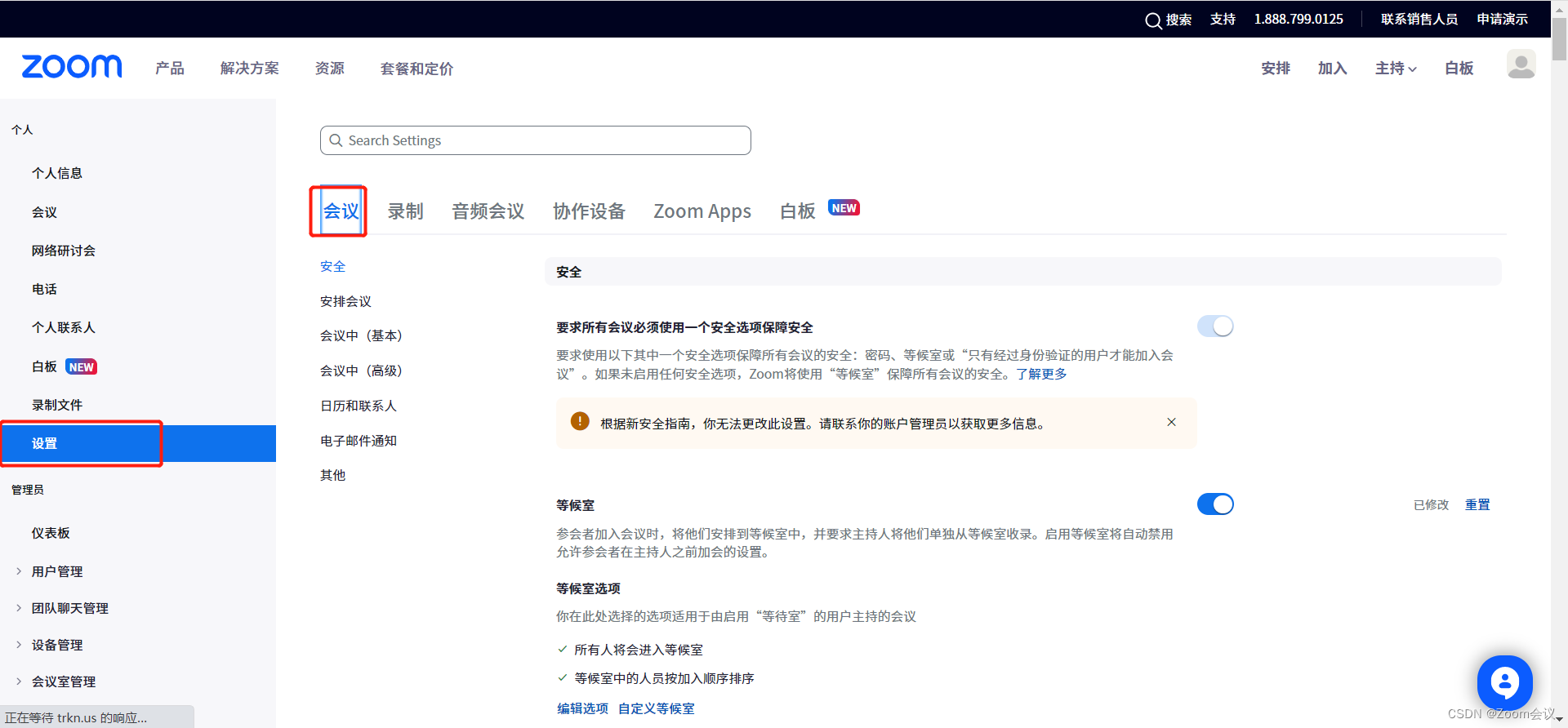Open the 产品 menu

pyautogui.click(x=170, y=69)
